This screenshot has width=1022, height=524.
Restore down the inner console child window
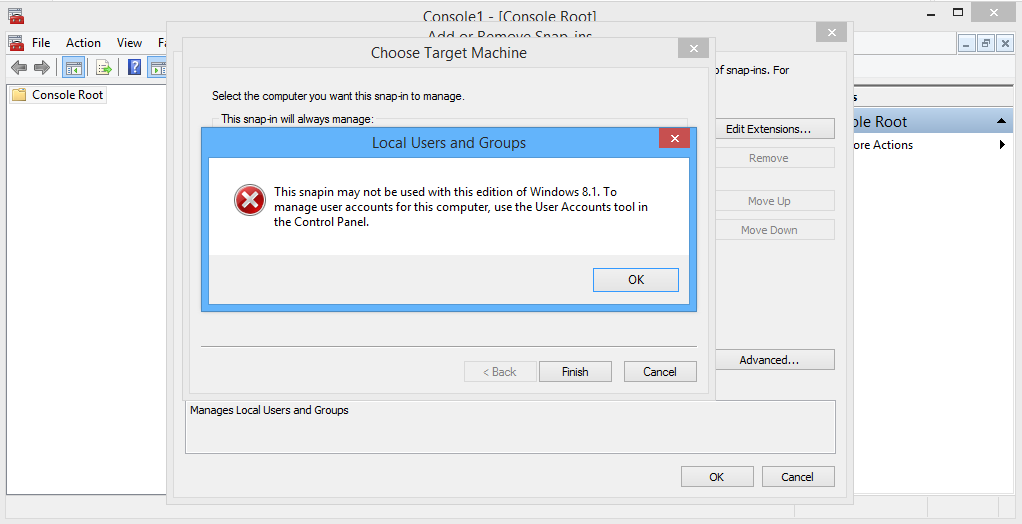pos(985,43)
